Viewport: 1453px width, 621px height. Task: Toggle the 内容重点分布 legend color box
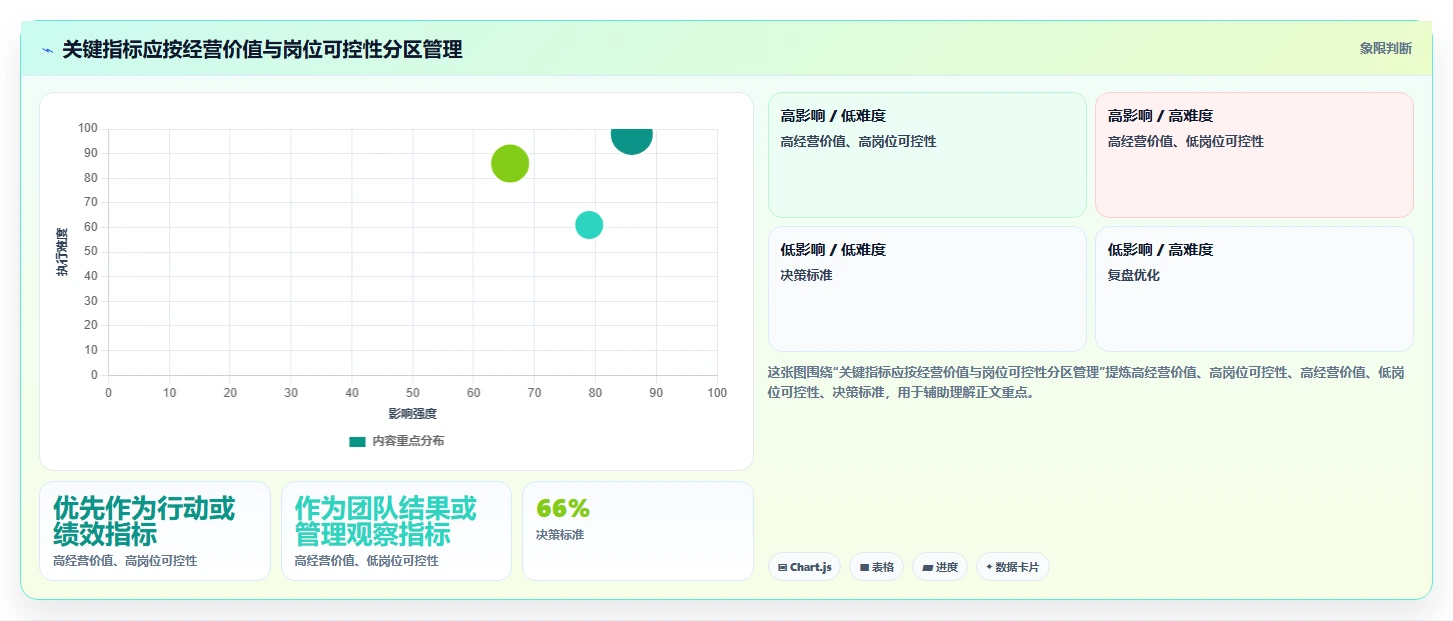coord(357,441)
